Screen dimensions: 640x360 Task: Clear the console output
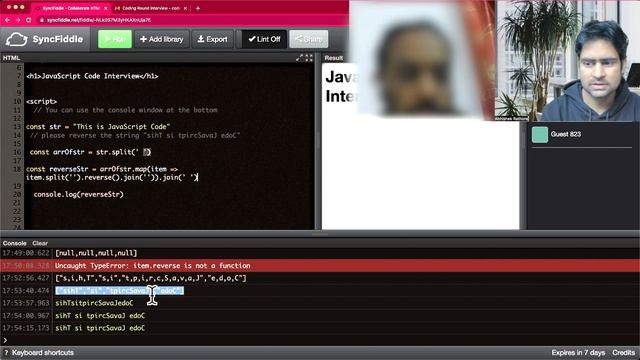coord(40,243)
